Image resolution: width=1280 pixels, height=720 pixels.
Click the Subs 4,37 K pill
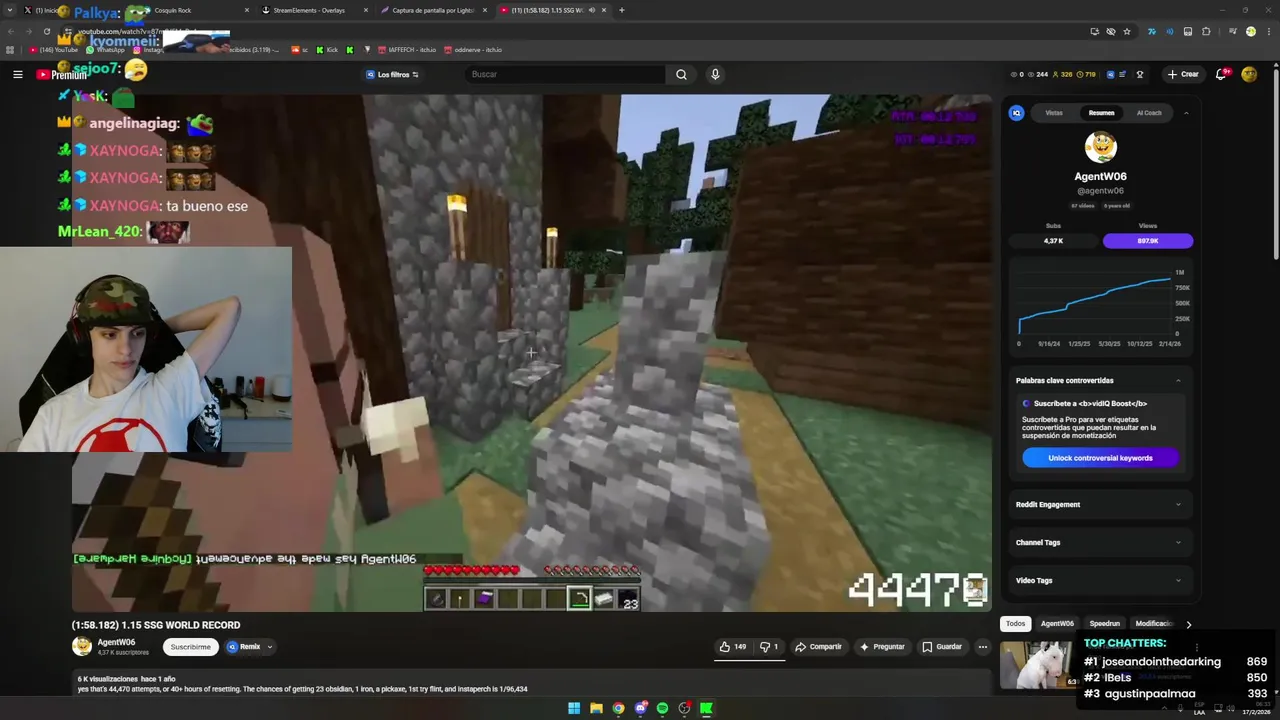(x=1053, y=241)
